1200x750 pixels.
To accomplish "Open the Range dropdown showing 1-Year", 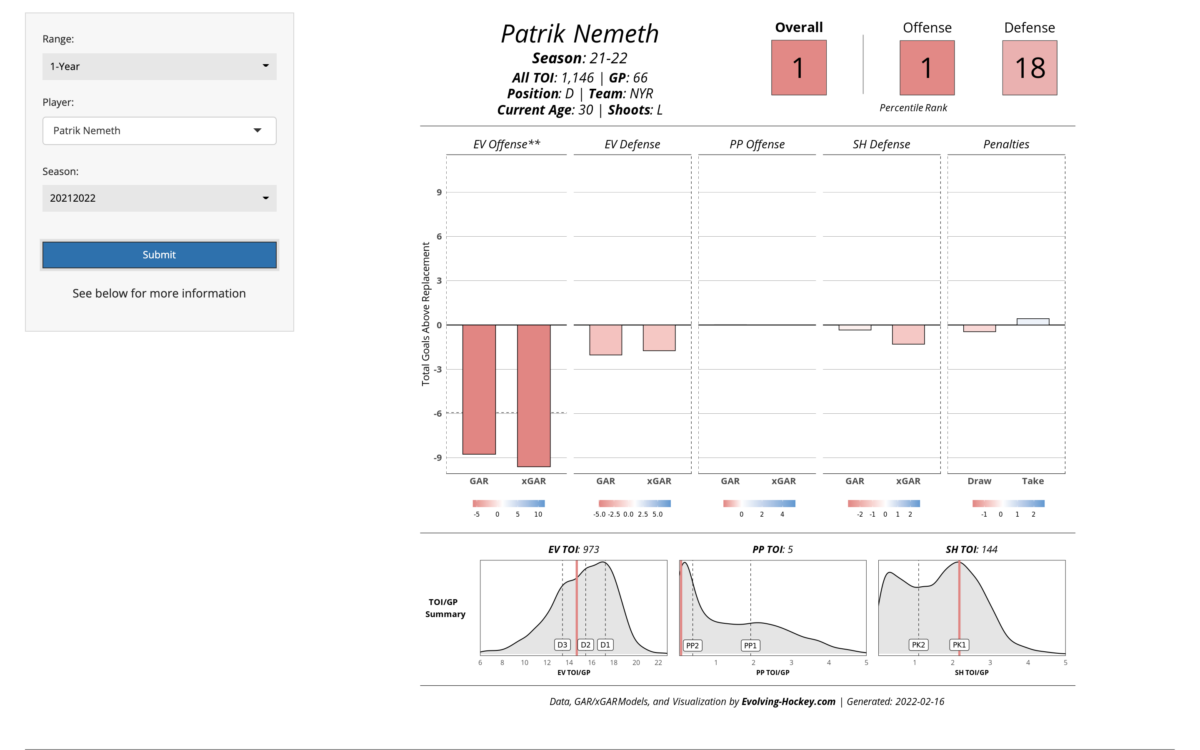I will click(x=159, y=67).
